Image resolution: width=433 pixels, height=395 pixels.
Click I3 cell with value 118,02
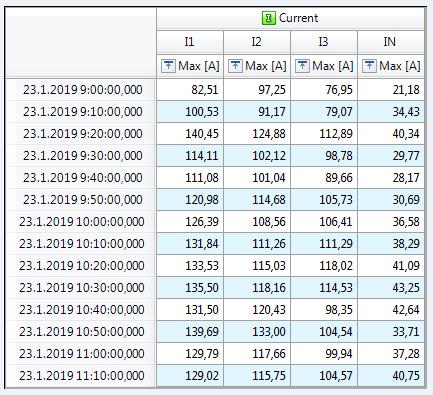[x=324, y=266]
